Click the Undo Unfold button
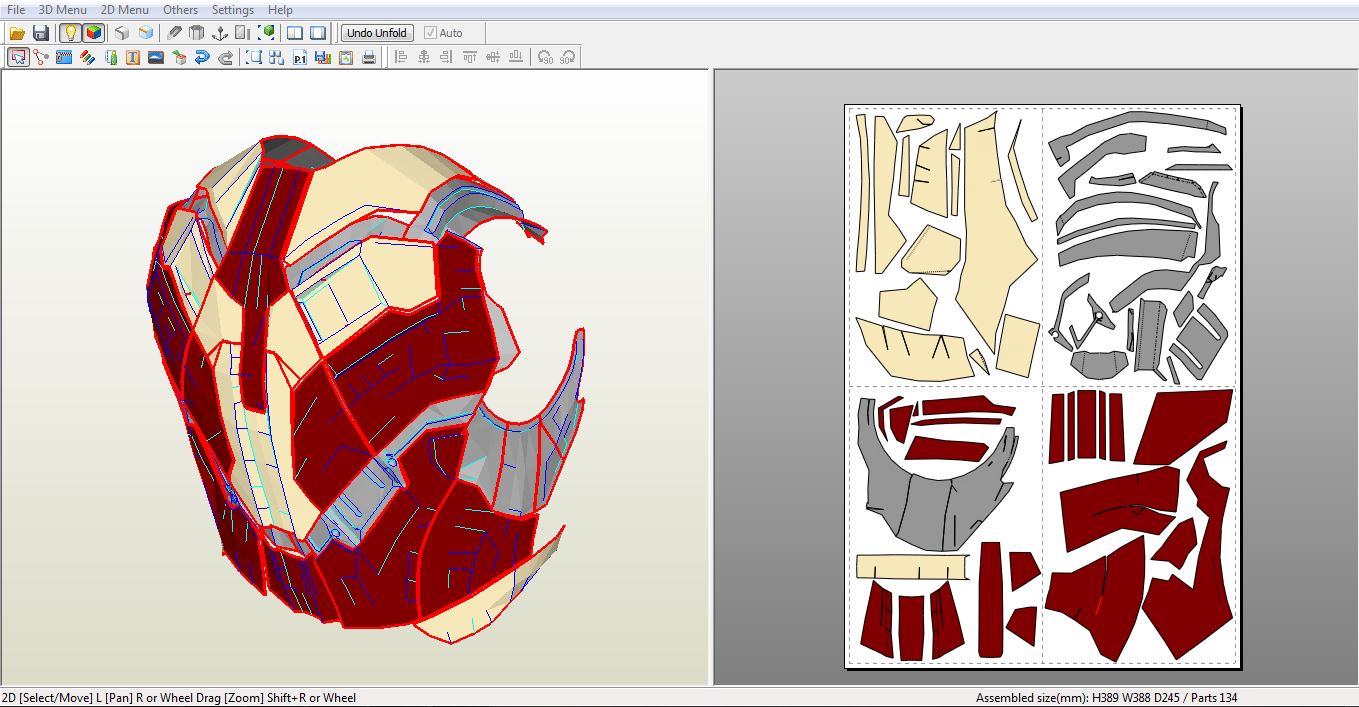Viewport: 1359px width, 707px height. (x=377, y=33)
